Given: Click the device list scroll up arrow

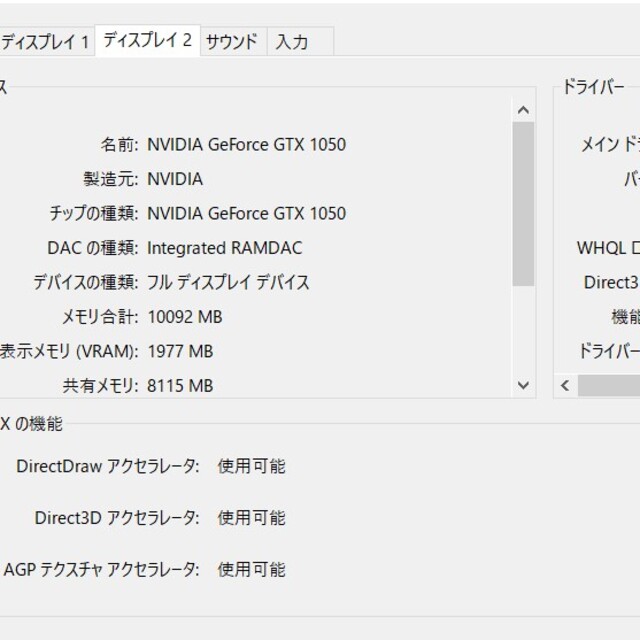Looking at the screenshot, I should pos(523,110).
